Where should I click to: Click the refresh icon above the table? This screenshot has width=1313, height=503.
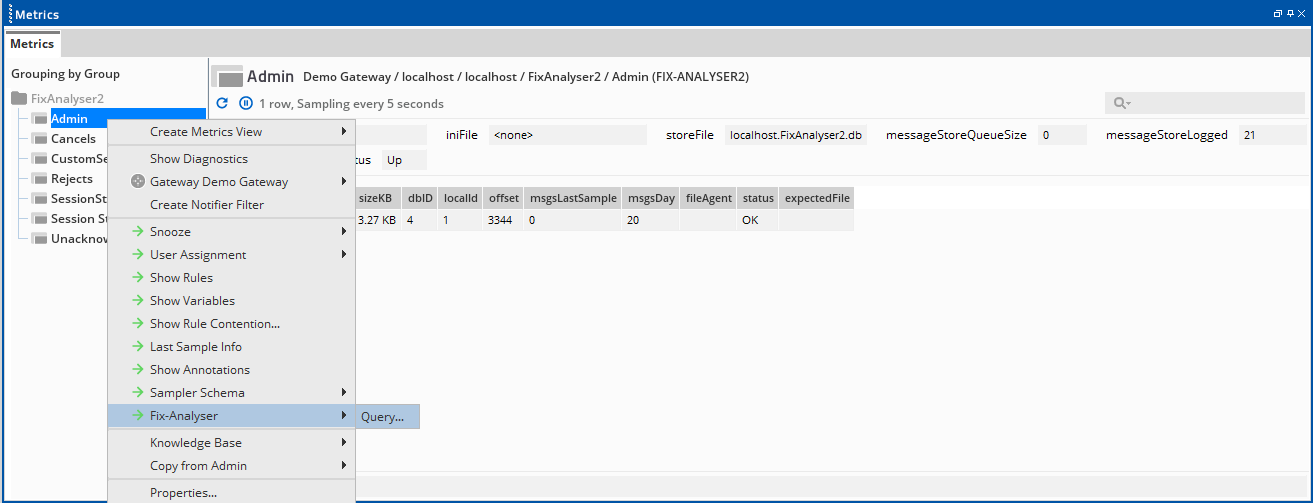point(222,103)
